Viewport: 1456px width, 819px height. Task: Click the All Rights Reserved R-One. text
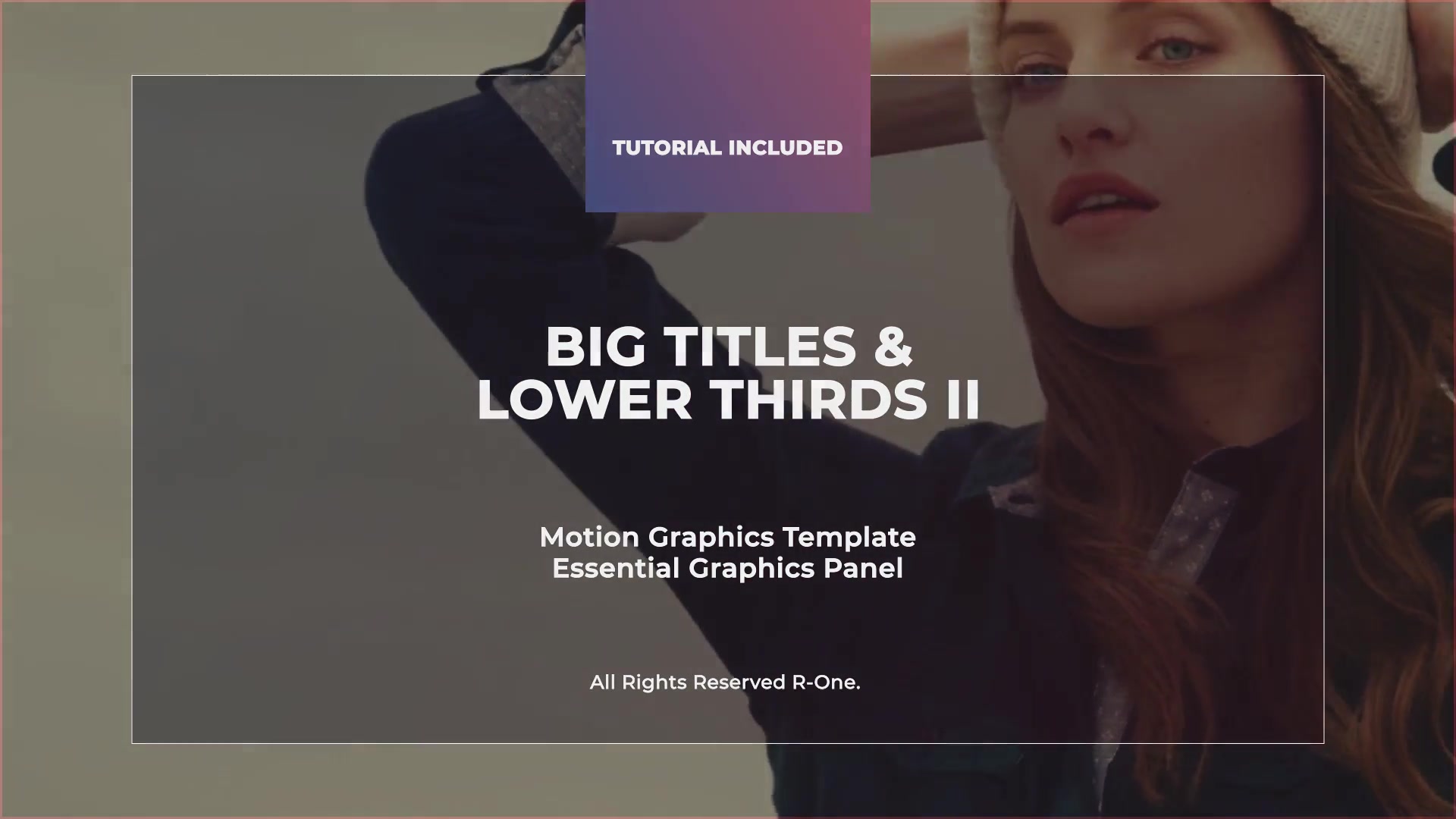725,682
